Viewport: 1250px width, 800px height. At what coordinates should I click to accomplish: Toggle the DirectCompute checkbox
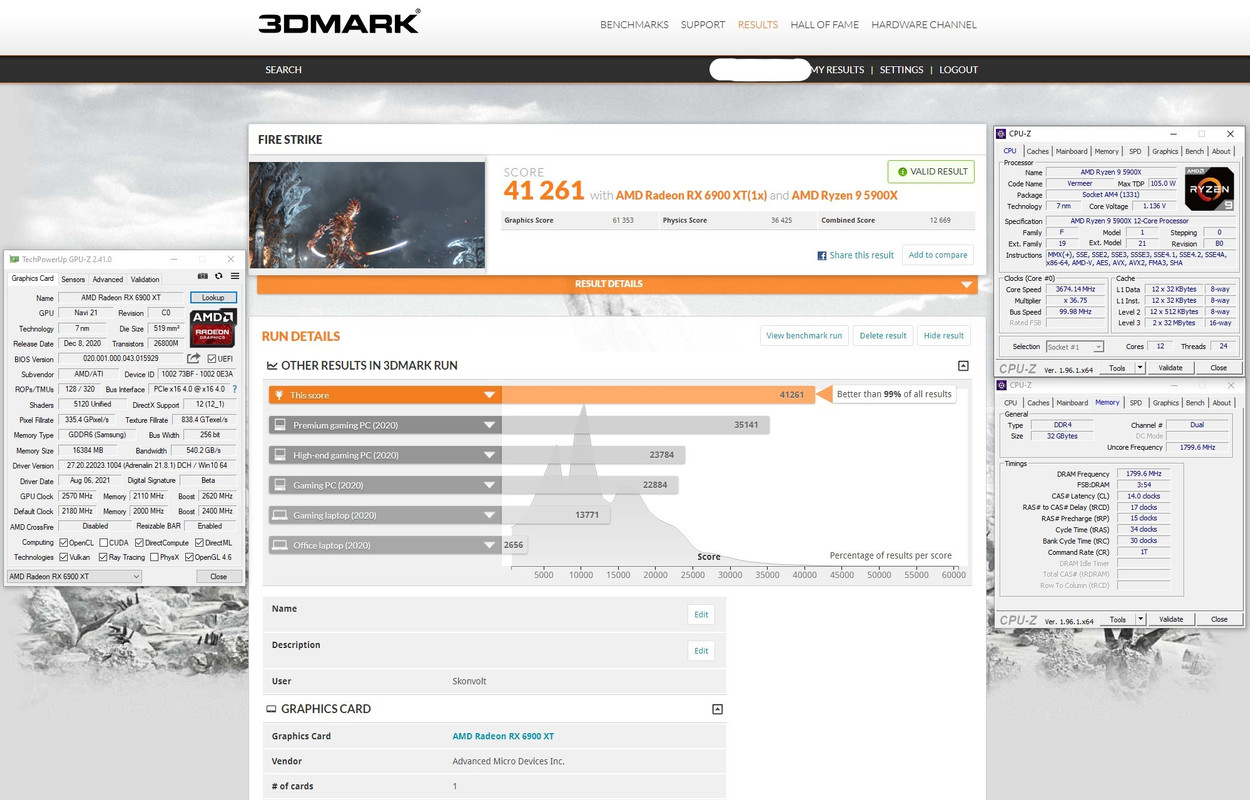[138, 542]
